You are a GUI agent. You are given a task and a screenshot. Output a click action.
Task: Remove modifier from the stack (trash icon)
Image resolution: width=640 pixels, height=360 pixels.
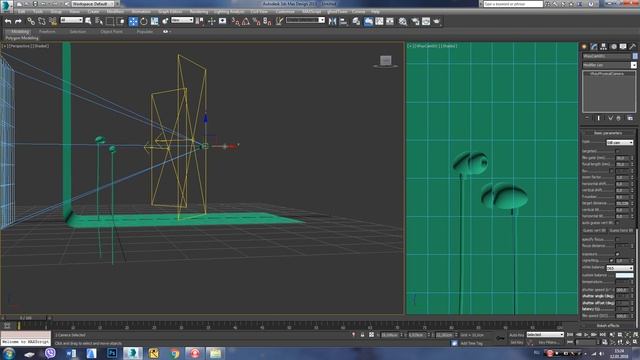[x=619, y=118]
